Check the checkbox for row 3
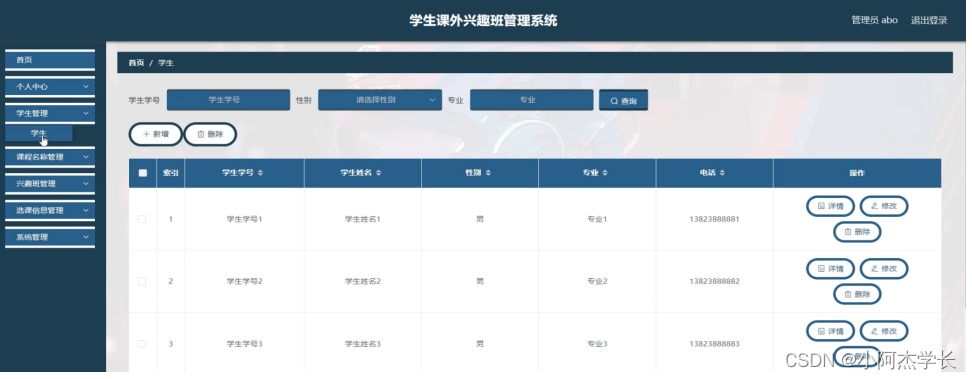 point(142,344)
